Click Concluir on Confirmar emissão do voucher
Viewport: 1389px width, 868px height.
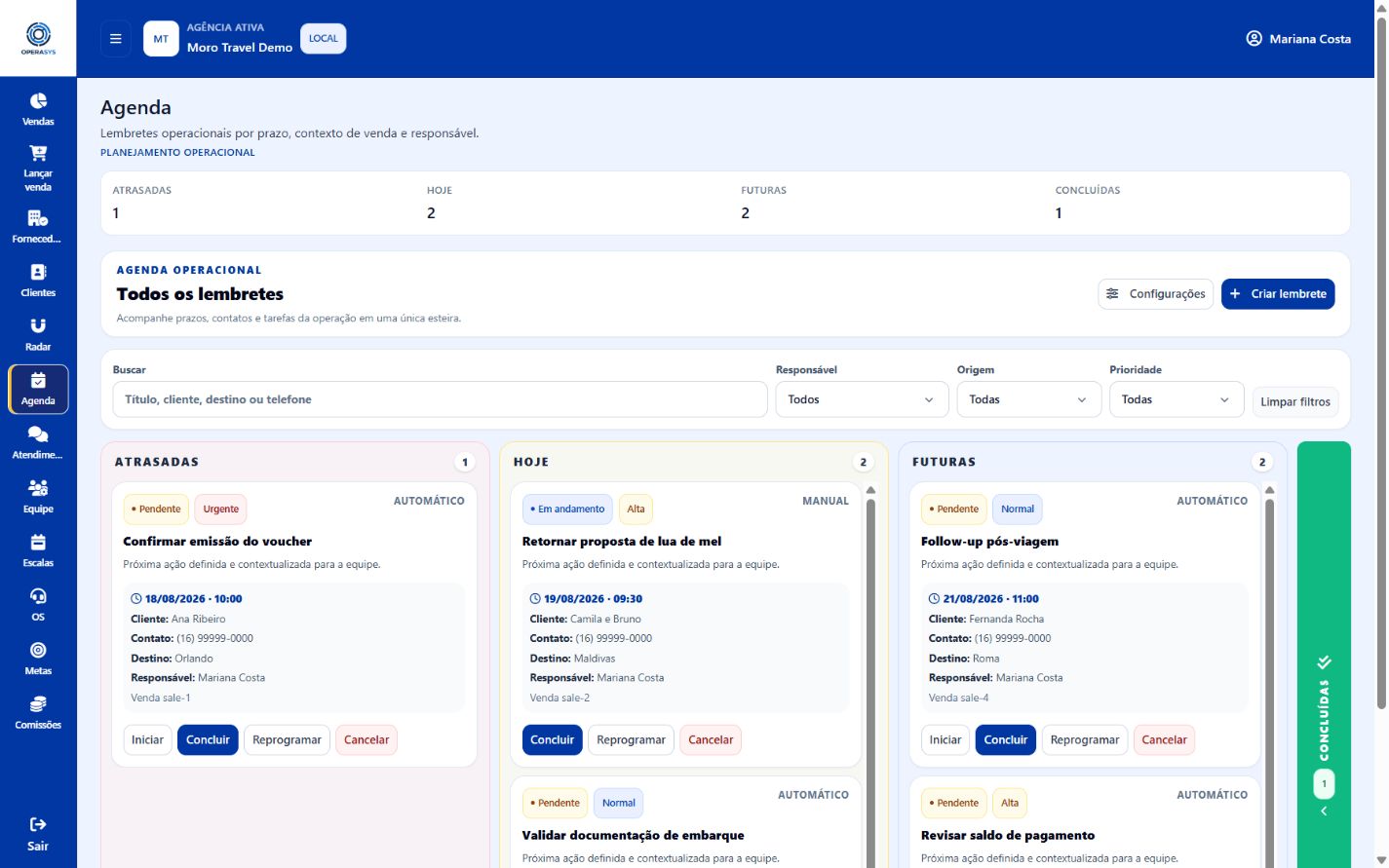point(208,740)
